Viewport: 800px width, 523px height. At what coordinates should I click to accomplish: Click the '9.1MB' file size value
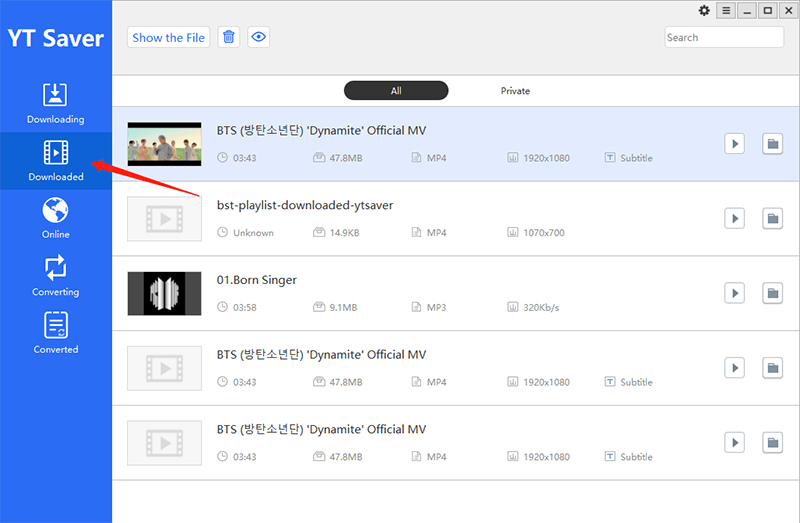(x=343, y=307)
